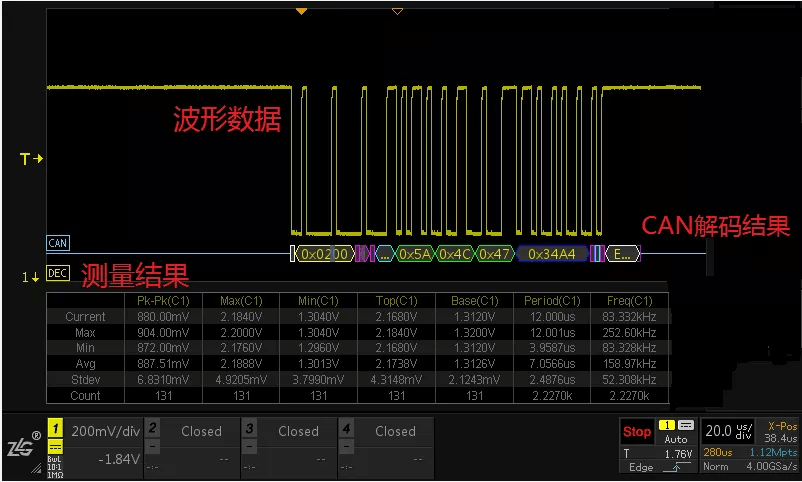Click the channel 1 ground level marker
This screenshot has width=802, height=482.
point(31,276)
